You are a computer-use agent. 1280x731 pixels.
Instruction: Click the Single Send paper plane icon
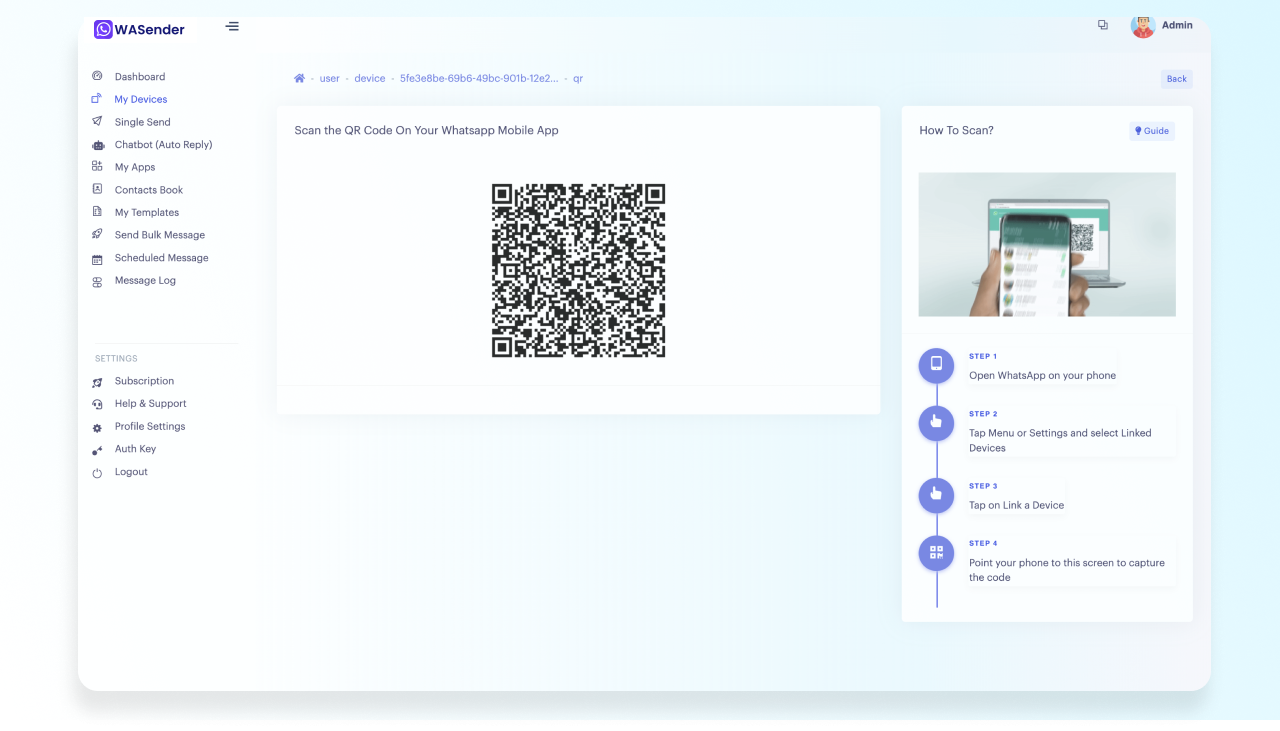point(97,122)
